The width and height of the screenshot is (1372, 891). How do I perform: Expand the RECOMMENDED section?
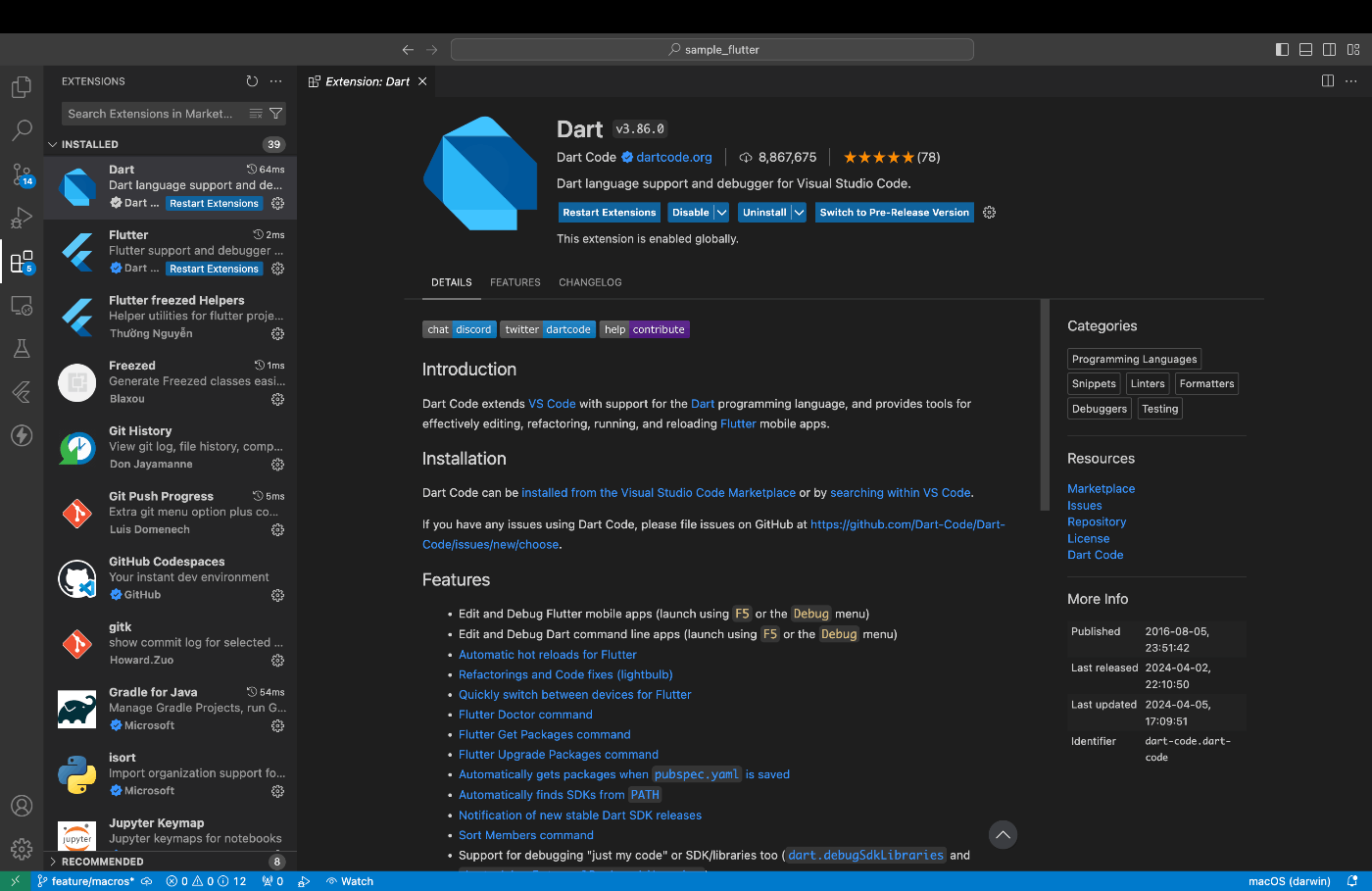171,862
